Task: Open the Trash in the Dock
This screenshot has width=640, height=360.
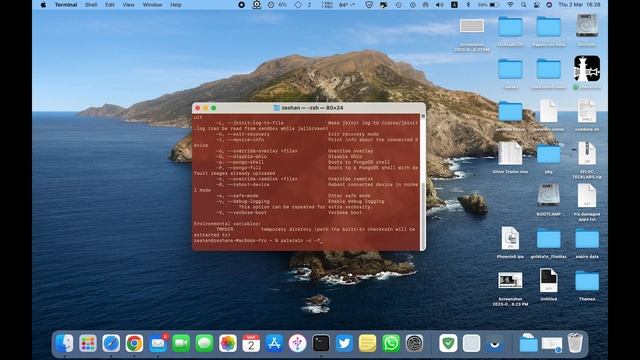Action: pyautogui.click(x=575, y=343)
